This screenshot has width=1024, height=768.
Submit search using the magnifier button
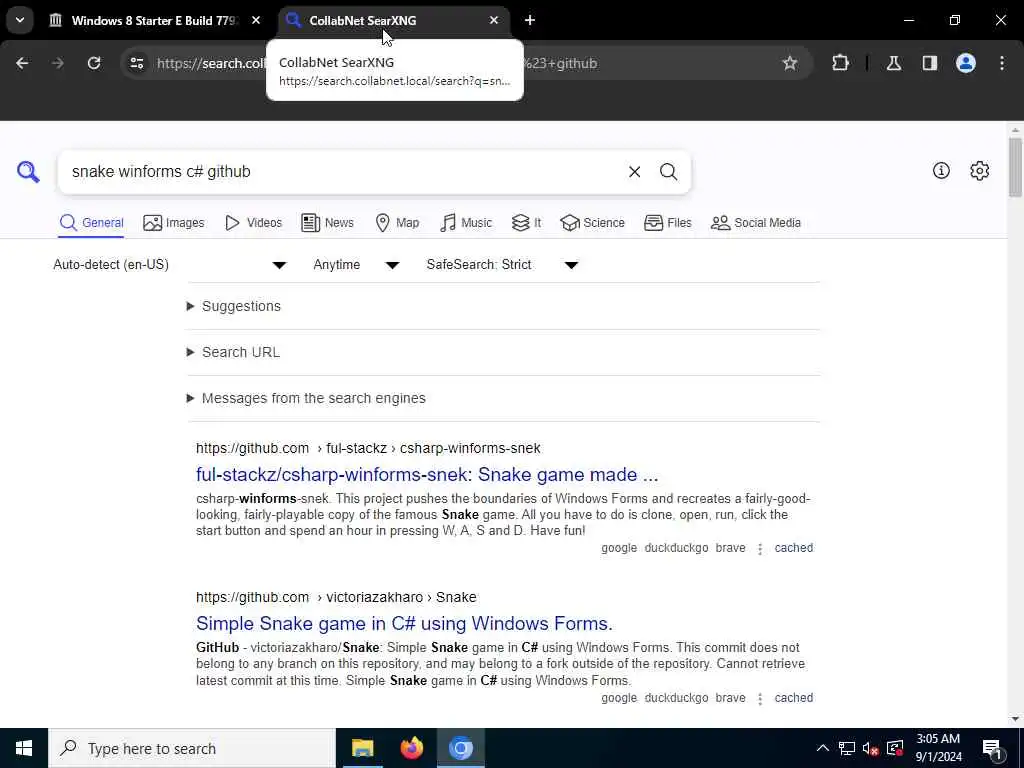[x=668, y=172]
